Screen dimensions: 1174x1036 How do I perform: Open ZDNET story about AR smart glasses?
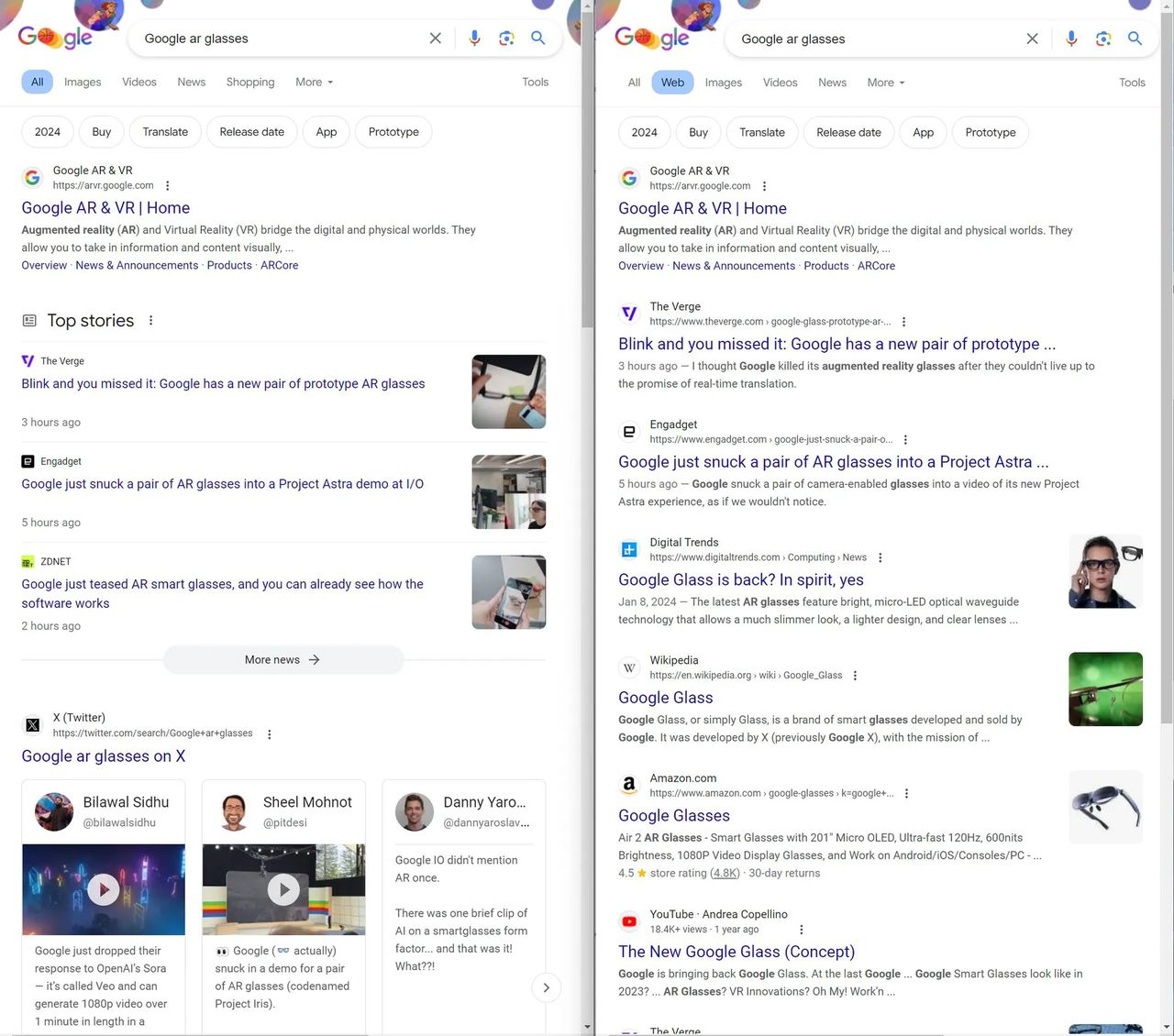coord(222,593)
